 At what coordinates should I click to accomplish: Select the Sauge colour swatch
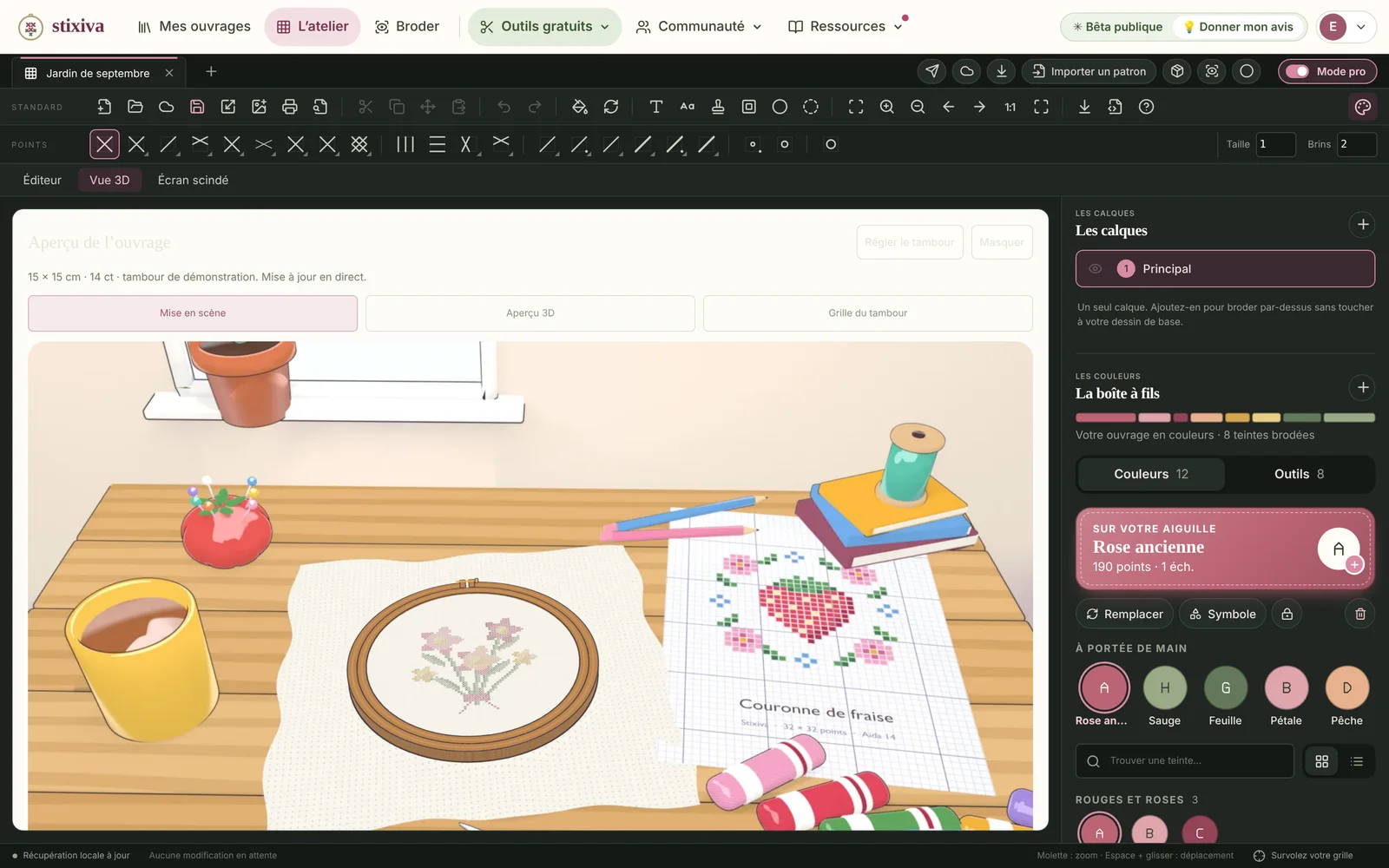click(x=1165, y=687)
